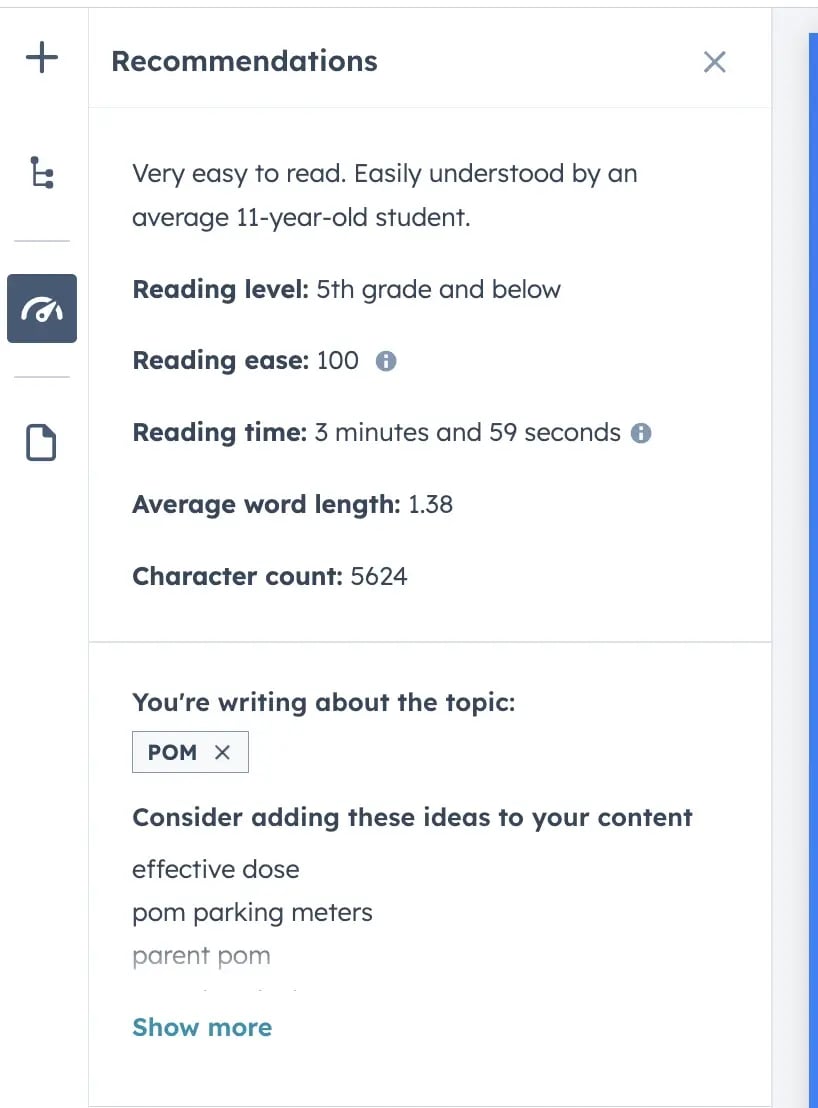Close the Recommendations panel
Viewport: 818px width, 1108px height.
point(714,61)
